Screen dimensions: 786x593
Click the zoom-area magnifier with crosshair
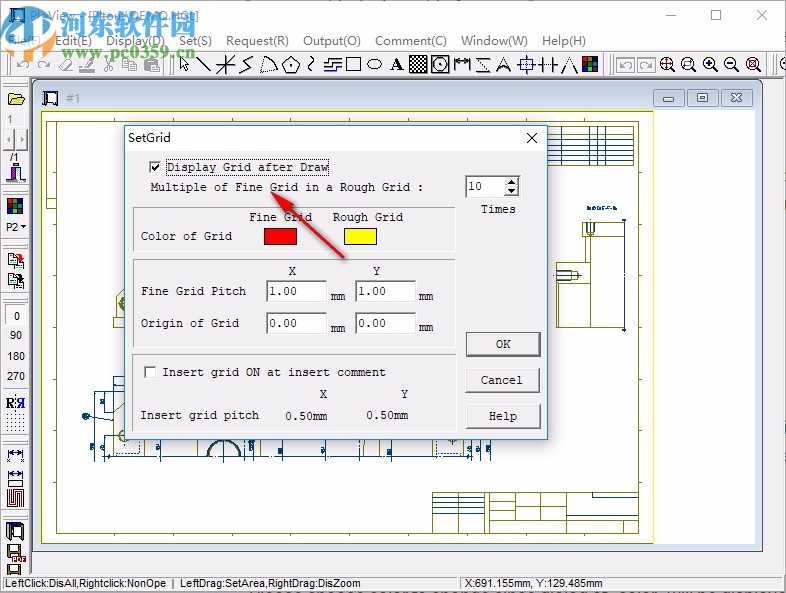[667, 64]
